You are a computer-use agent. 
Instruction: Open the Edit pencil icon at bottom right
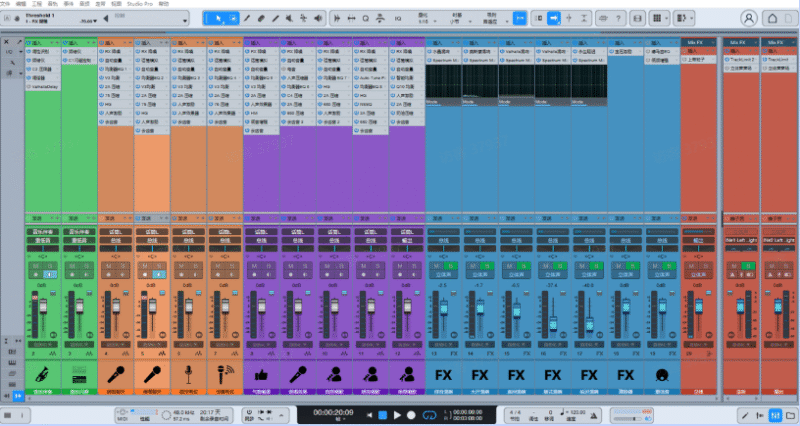point(745,415)
